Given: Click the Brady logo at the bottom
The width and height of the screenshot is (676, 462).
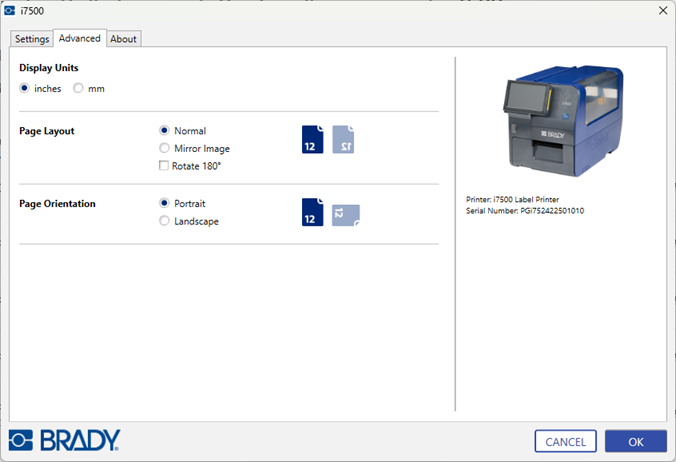Looking at the screenshot, I should tap(65, 440).
